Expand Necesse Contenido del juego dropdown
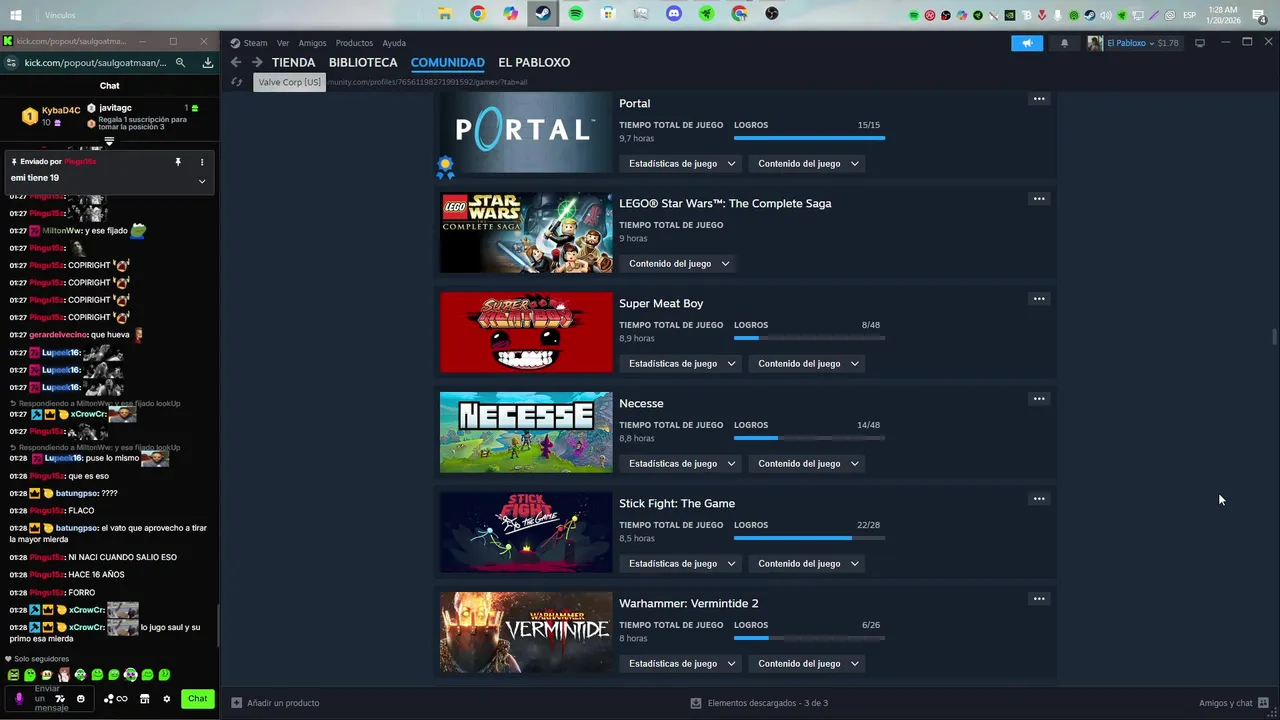 (x=808, y=463)
